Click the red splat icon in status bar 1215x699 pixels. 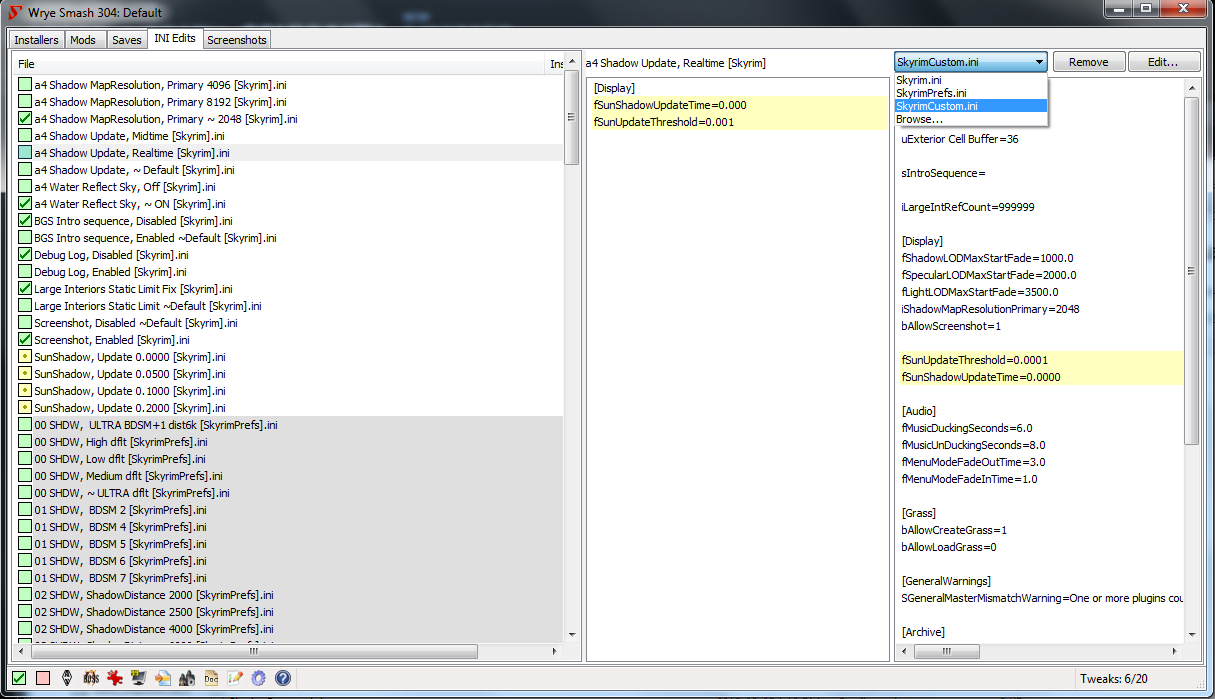tap(115, 678)
